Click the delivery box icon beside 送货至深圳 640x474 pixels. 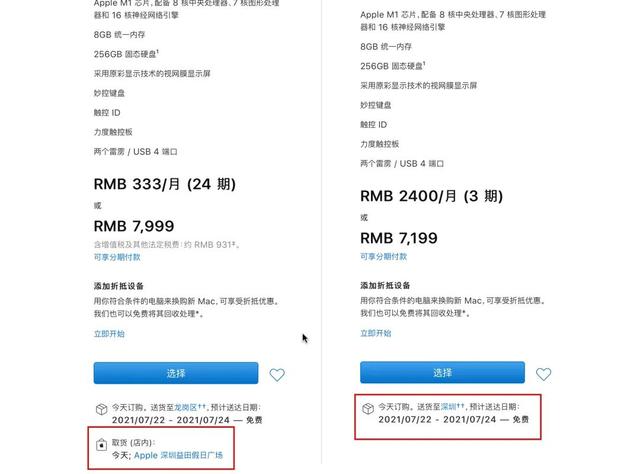(x=368, y=408)
